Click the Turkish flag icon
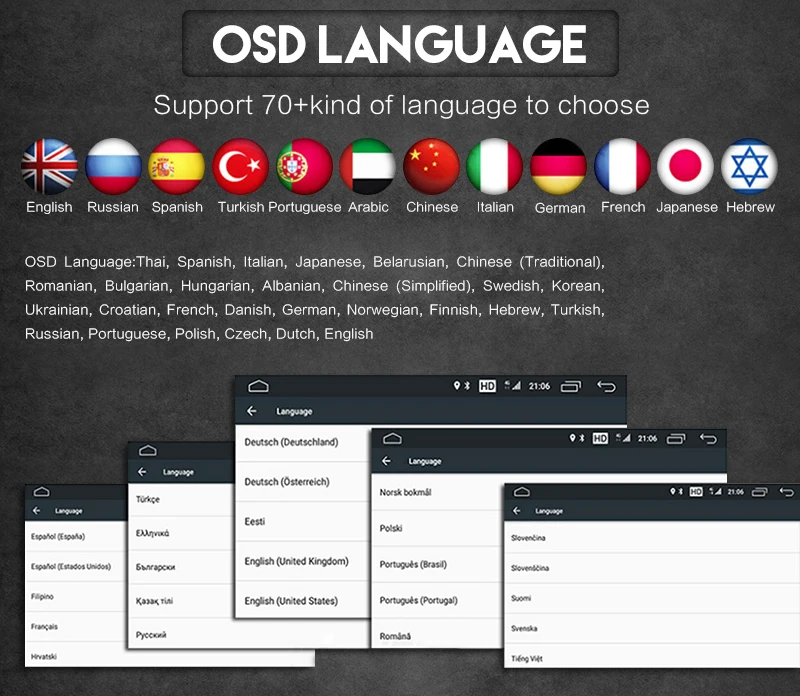Viewport: 800px width, 696px height. point(240,166)
